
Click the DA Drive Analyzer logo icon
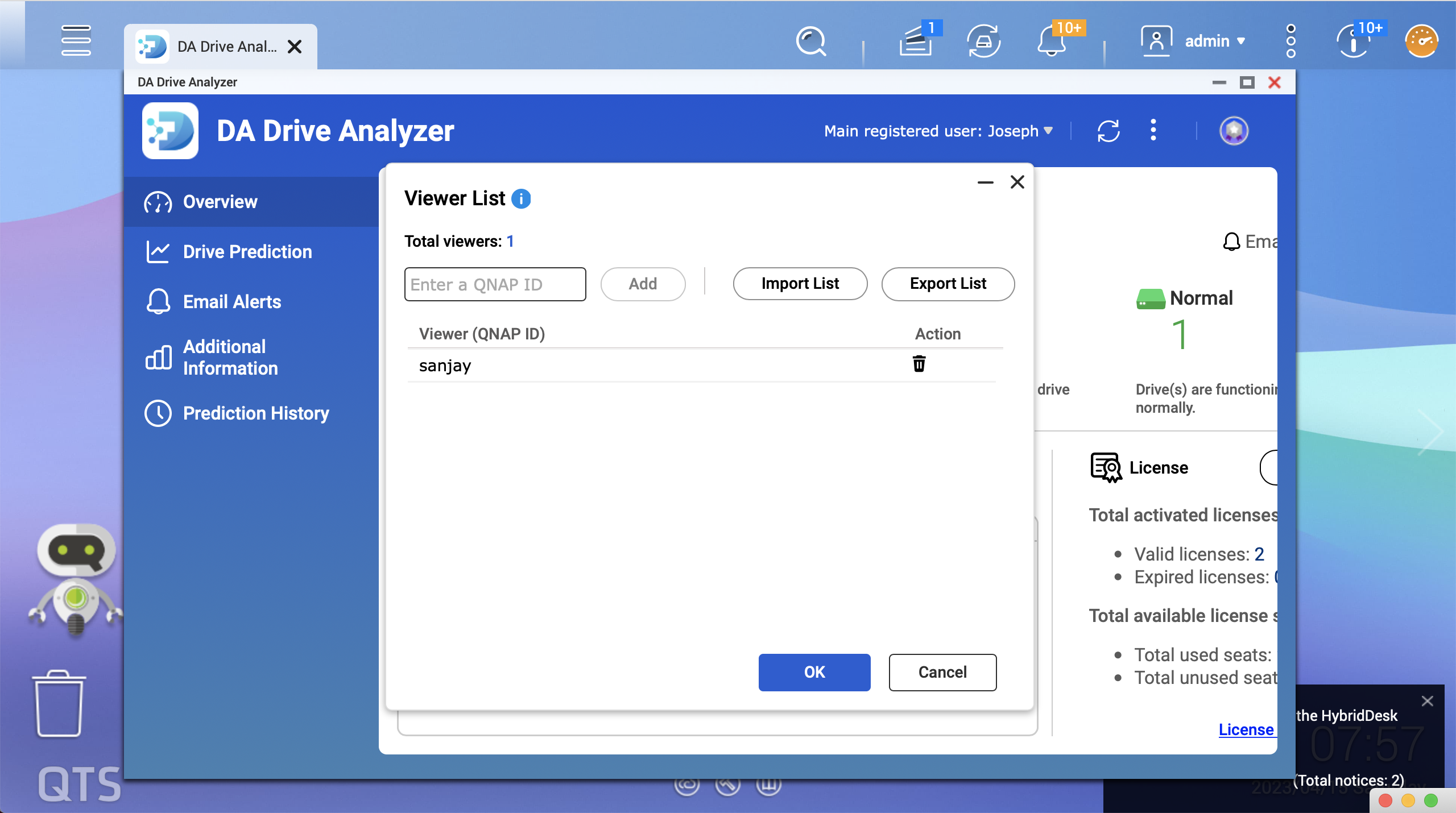(x=170, y=131)
